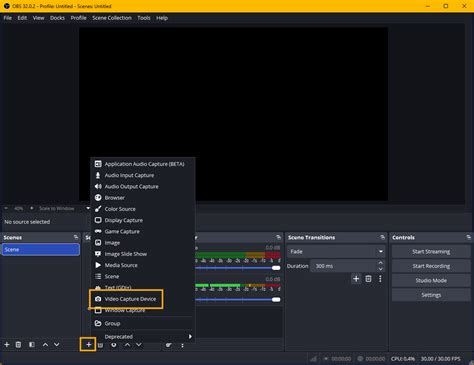Open the View menu
Screen dimensions: 474x365
point(38,18)
